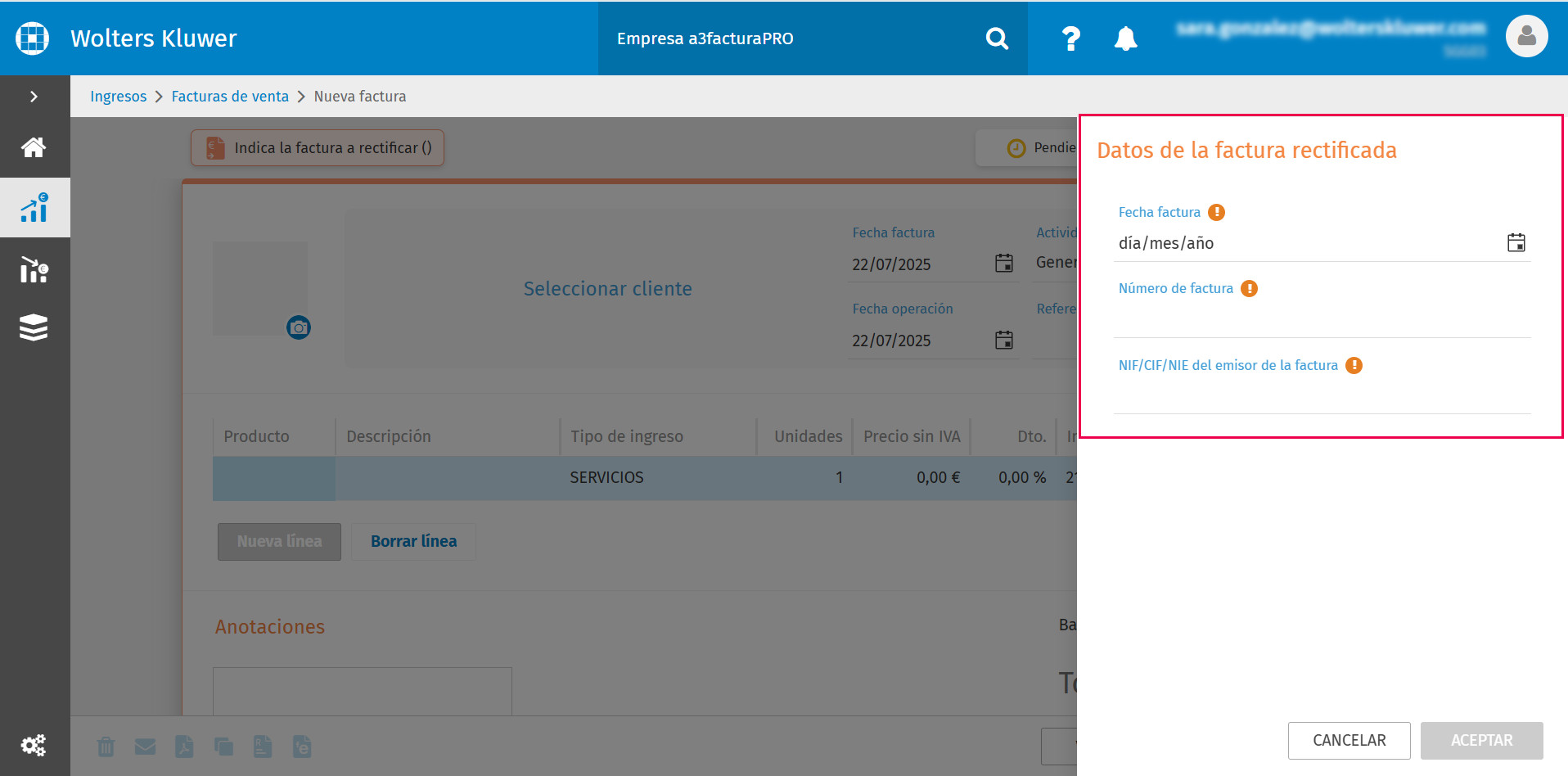Image resolution: width=1568 pixels, height=776 pixels.
Task: Click the trash delete icon in bottom toolbar
Action: (x=106, y=747)
